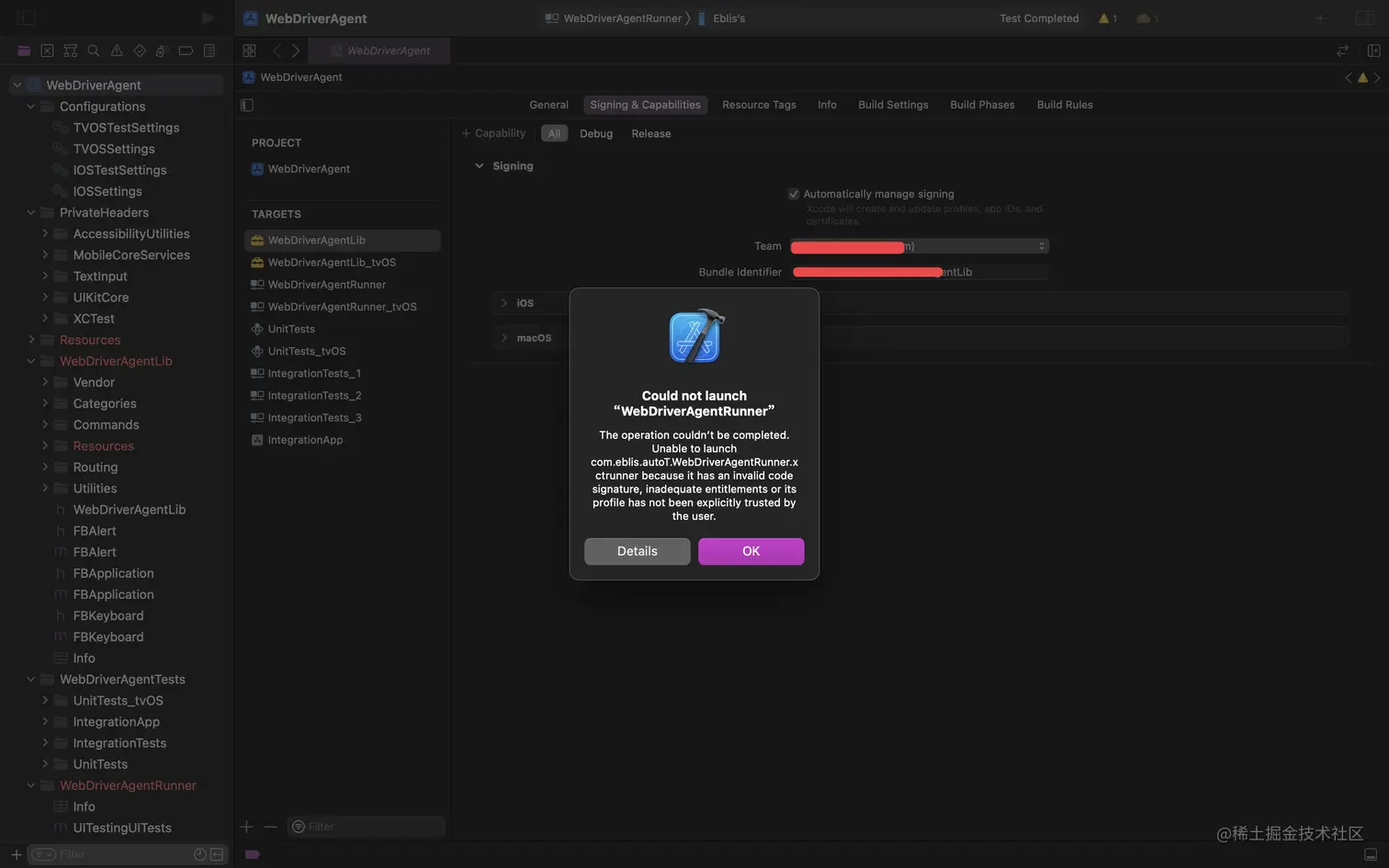Add editor on right
The height and width of the screenshot is (868, 1389).
[x=1373, y=51]
